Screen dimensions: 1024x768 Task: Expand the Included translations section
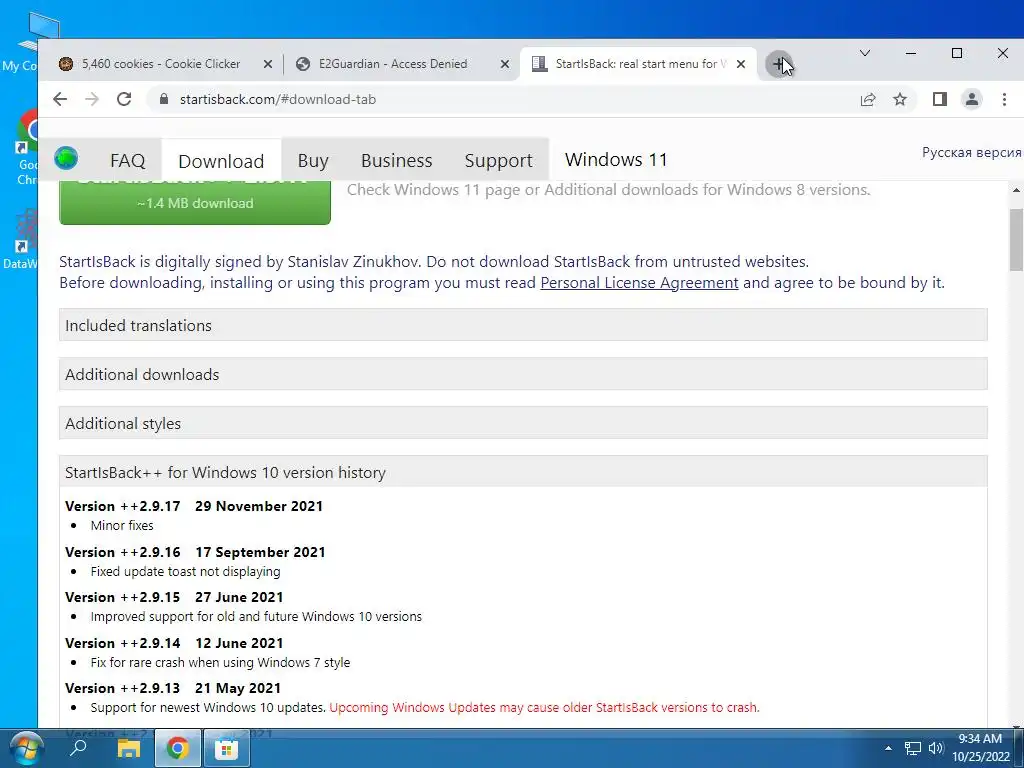tap(523, 325)
